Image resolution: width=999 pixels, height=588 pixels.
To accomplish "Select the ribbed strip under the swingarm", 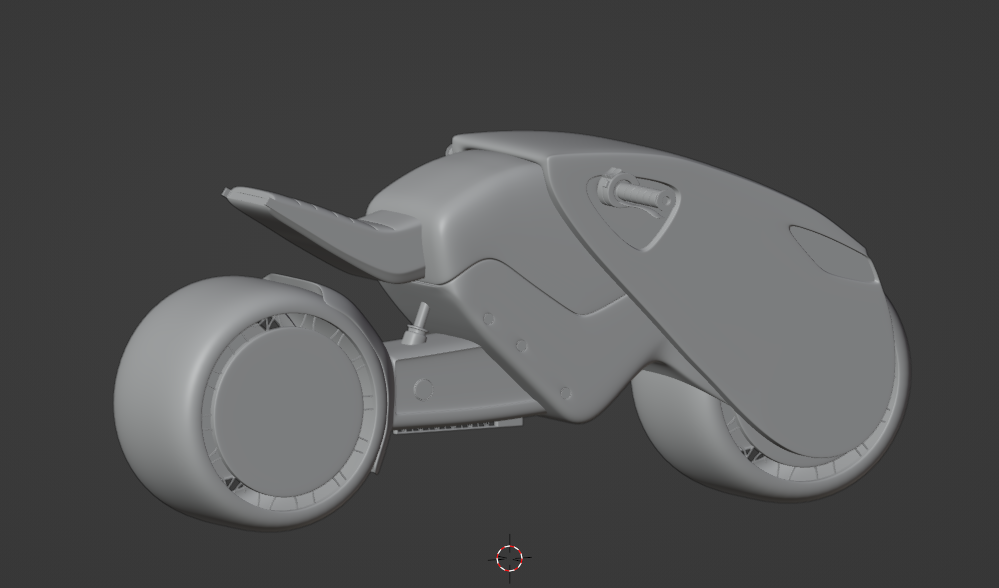I will coord(457,426).
